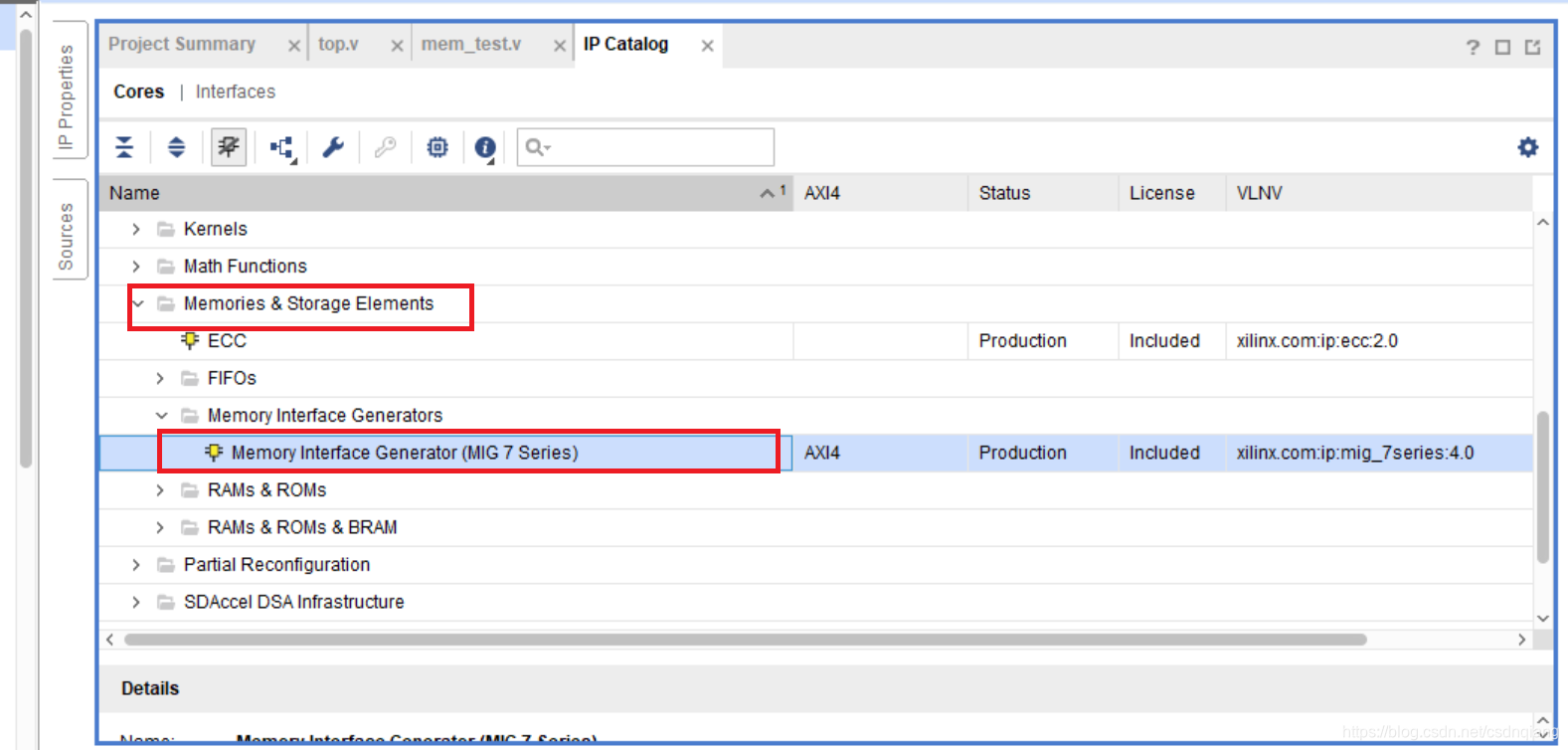The height and width of the screenshot is (750, 1568).
Task: Select the Kernels tree row
Action: (x=815, y=229)
